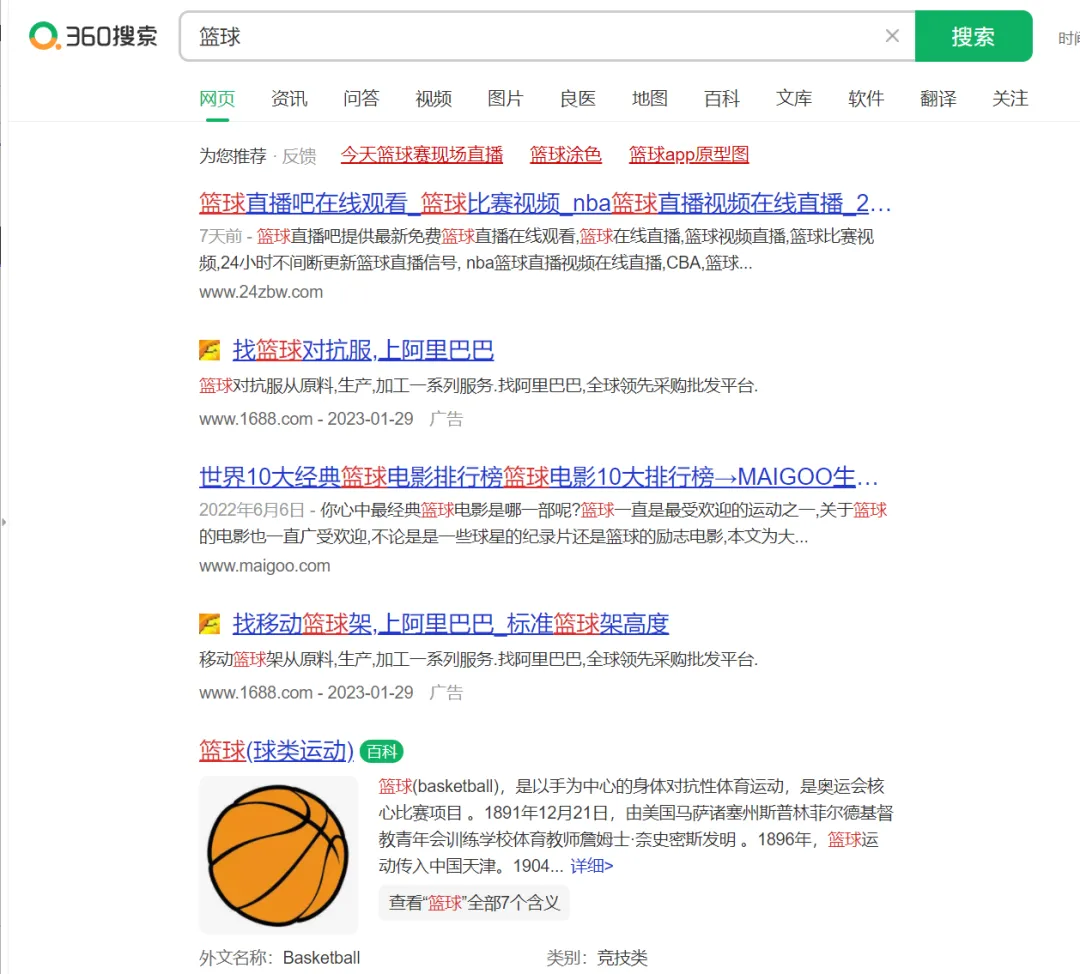The image size is (1080, 974).
Task: Click the 详细> link in the baike summary
Action: [592, 866]
